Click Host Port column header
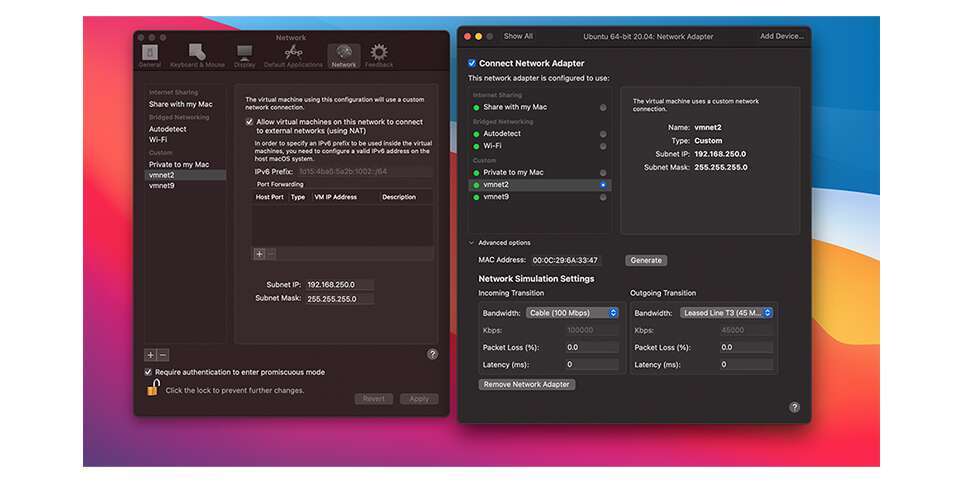Viewport: 965px width, 483px height. [x=270, y=198]
